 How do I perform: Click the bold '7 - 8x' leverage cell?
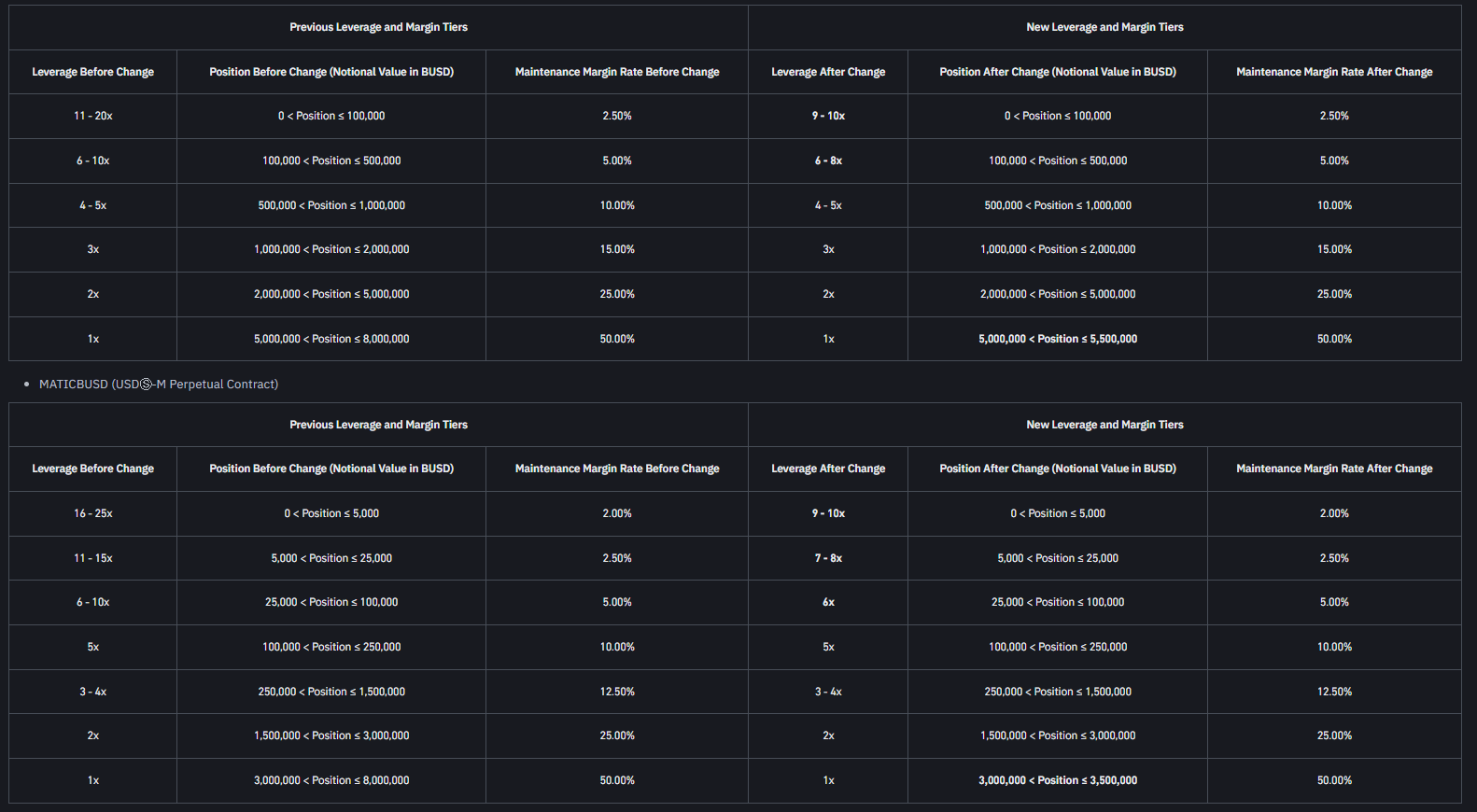[828, 558]
